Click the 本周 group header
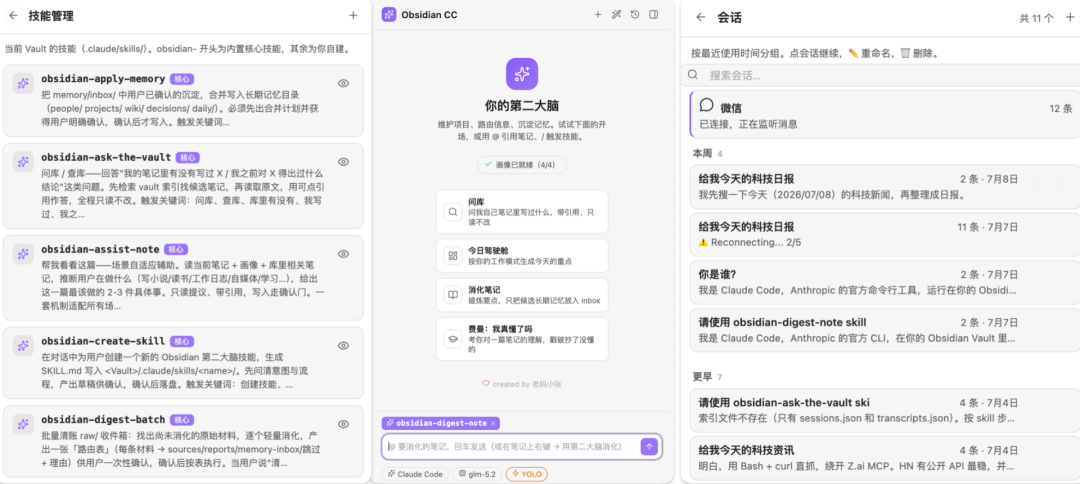 point(707,154)
